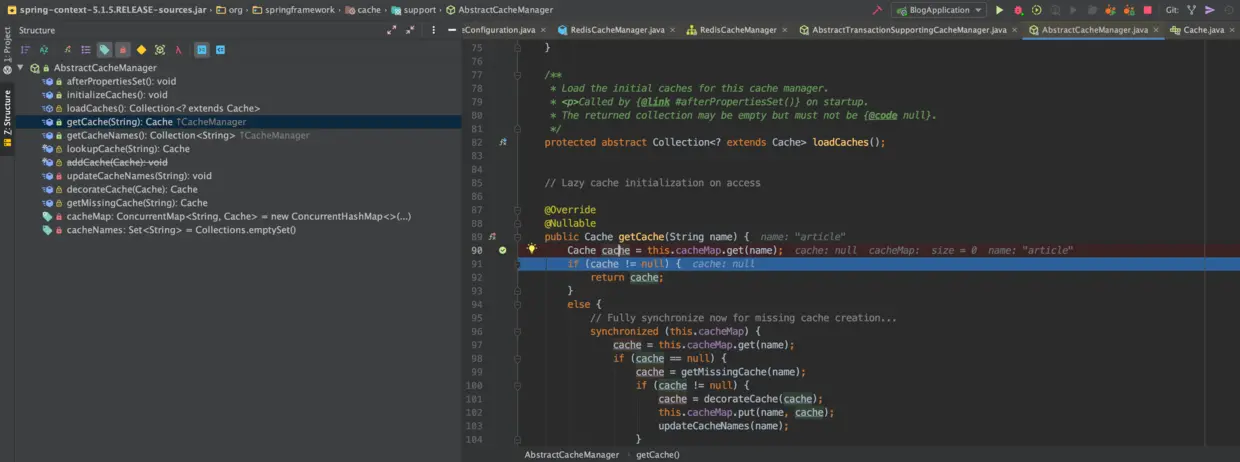Select lookupCache(String): Cache in Structure
The height and width of the screenshot is (462, 1240).
(128, 149)
